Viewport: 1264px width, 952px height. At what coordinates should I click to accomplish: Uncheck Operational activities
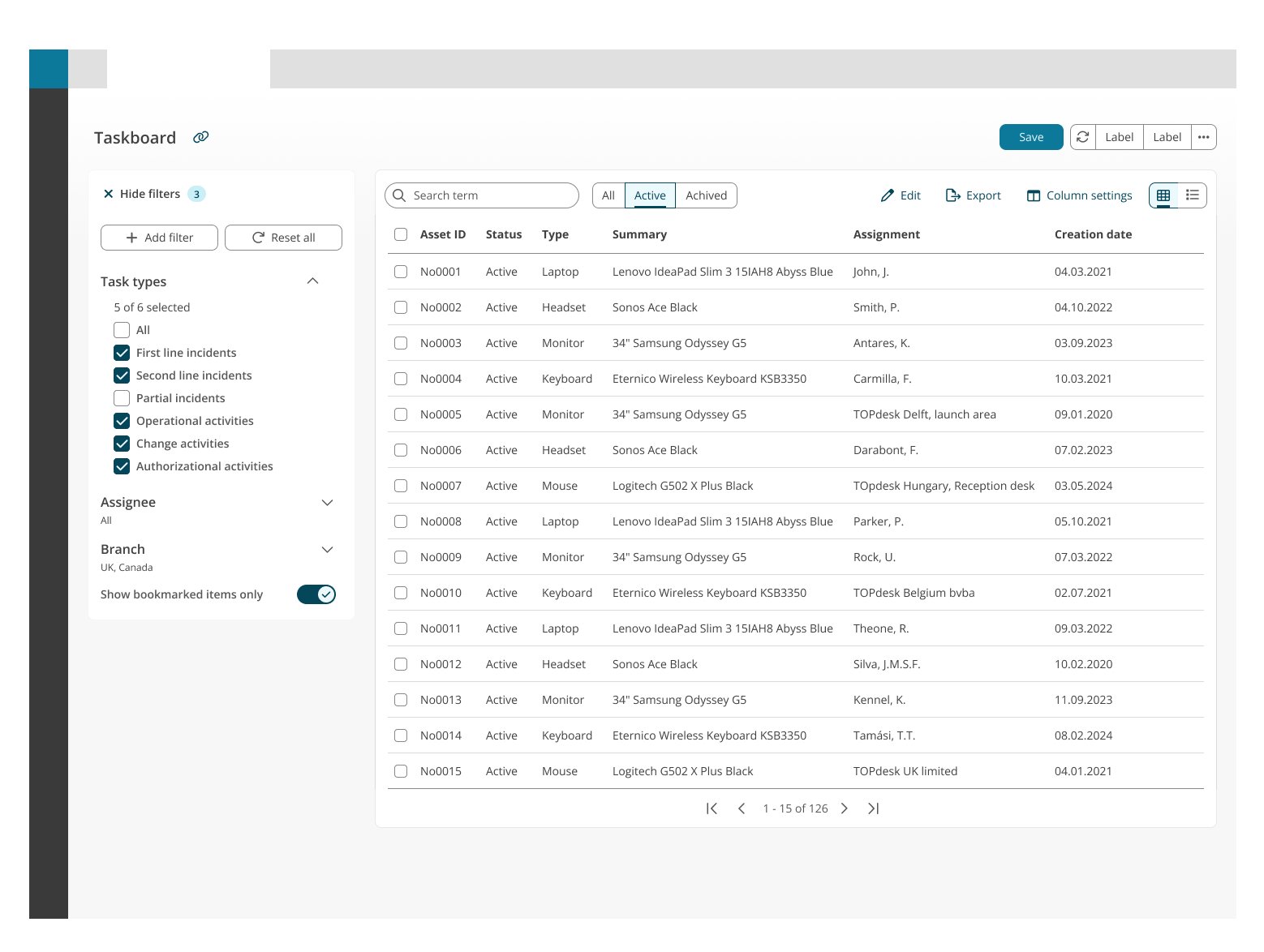click(122, 421)
